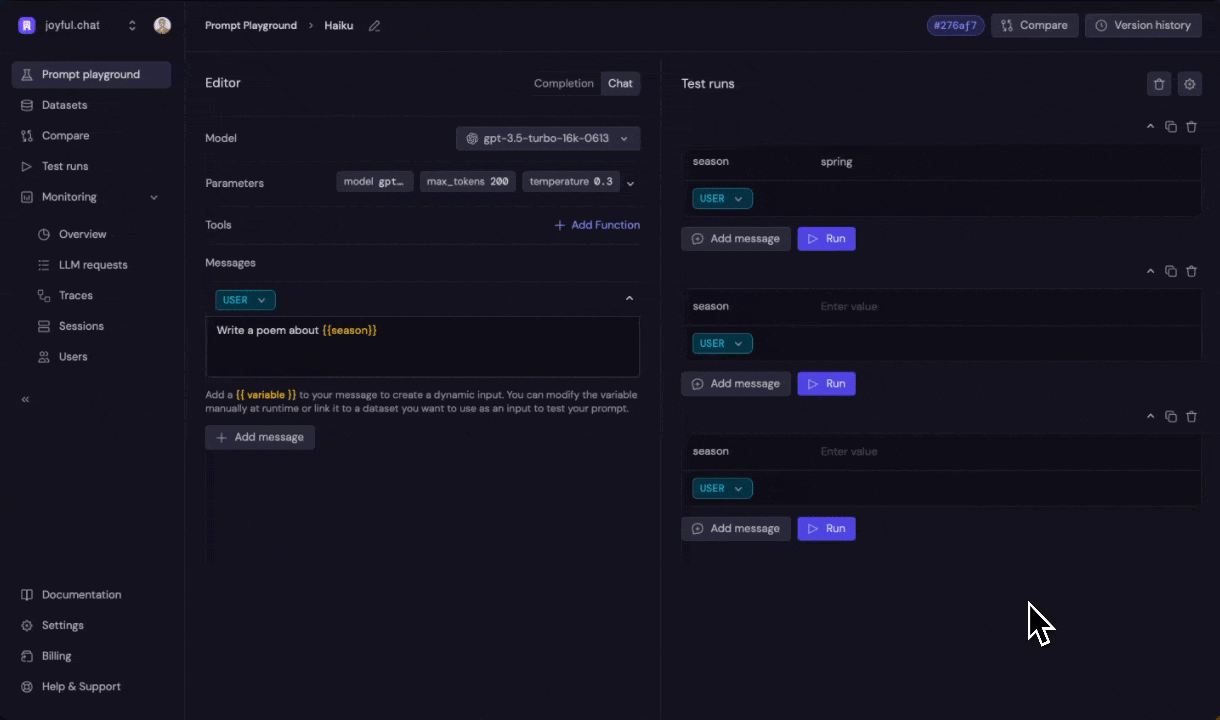The height and width of the screenshot is (720, 1220).
Task: Open the USER role dropdown in the Editor message
Action: [x=245, y=300]
